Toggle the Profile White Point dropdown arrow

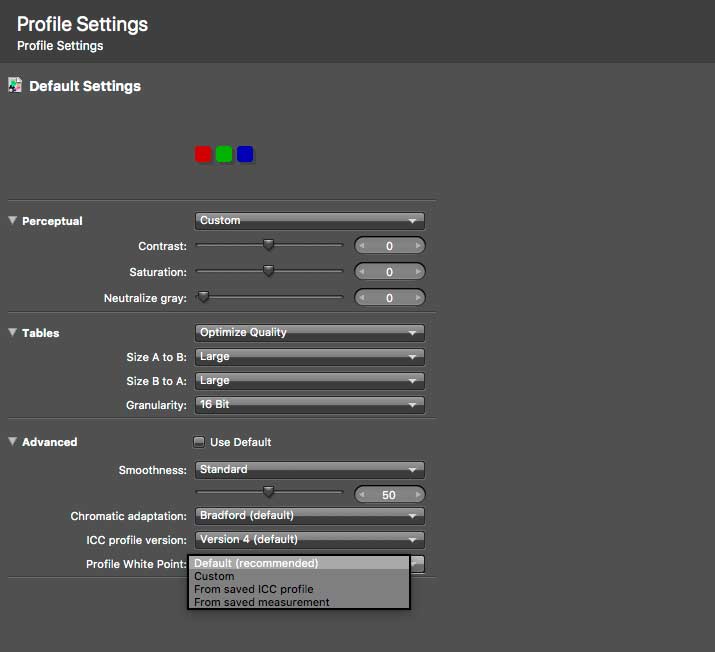417,564
